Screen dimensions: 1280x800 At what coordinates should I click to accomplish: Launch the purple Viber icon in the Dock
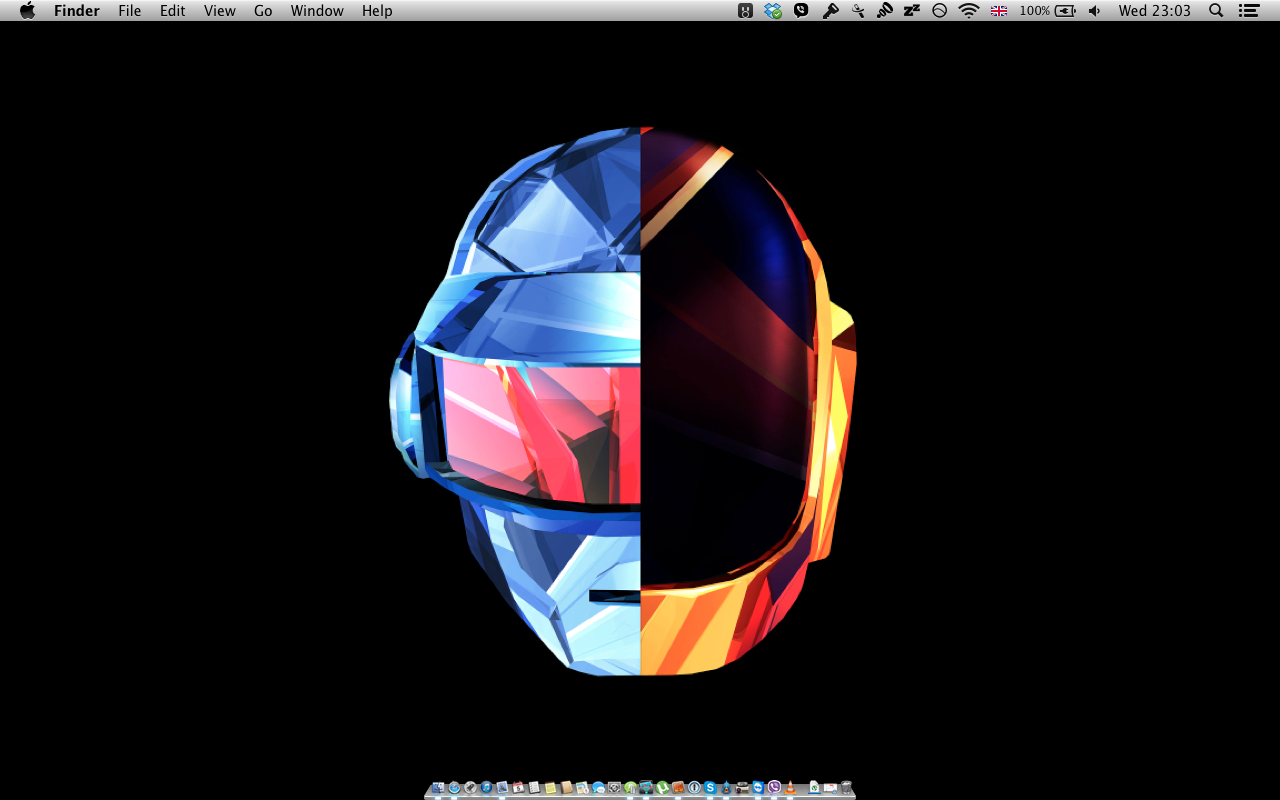(x=774, y=787)
